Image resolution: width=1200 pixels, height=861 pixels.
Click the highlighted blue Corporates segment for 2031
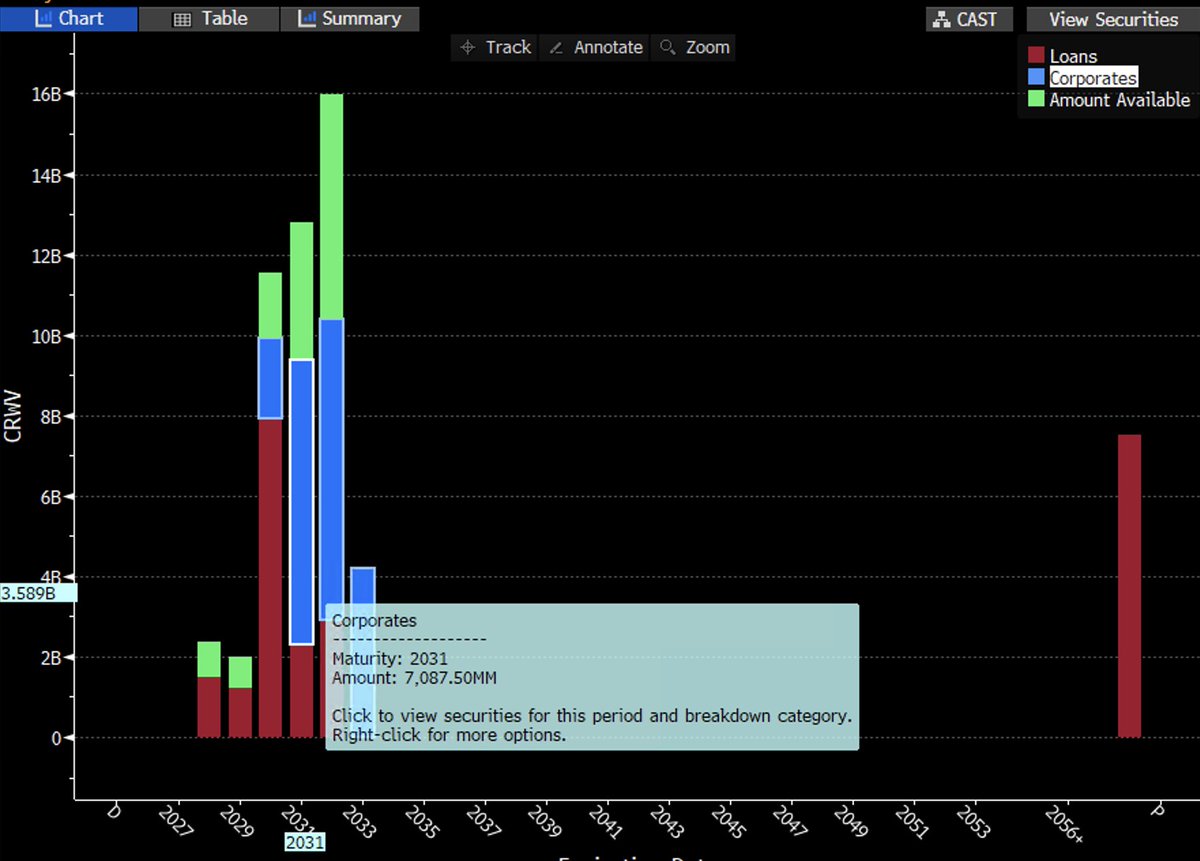[301, 502]
